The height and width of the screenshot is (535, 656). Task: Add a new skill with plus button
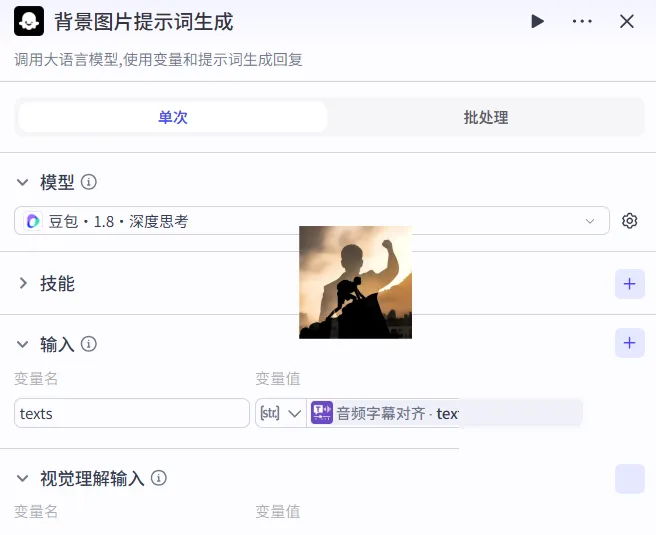point(630,284)
